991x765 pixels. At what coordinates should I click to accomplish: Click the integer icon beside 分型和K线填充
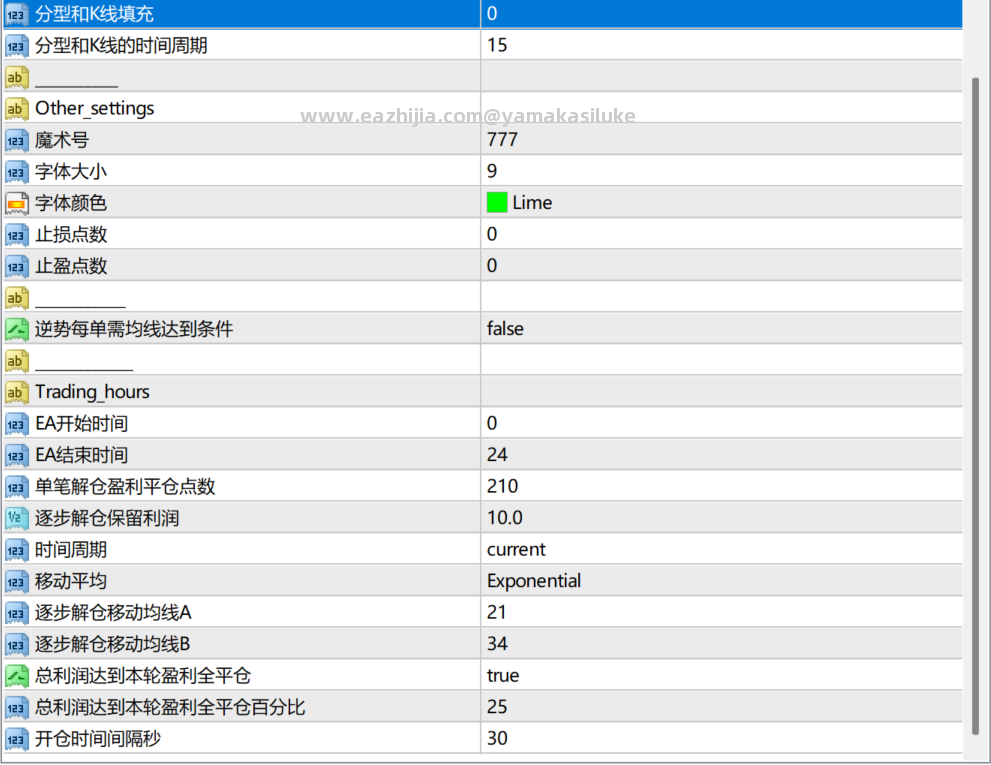tap(16, 14)
